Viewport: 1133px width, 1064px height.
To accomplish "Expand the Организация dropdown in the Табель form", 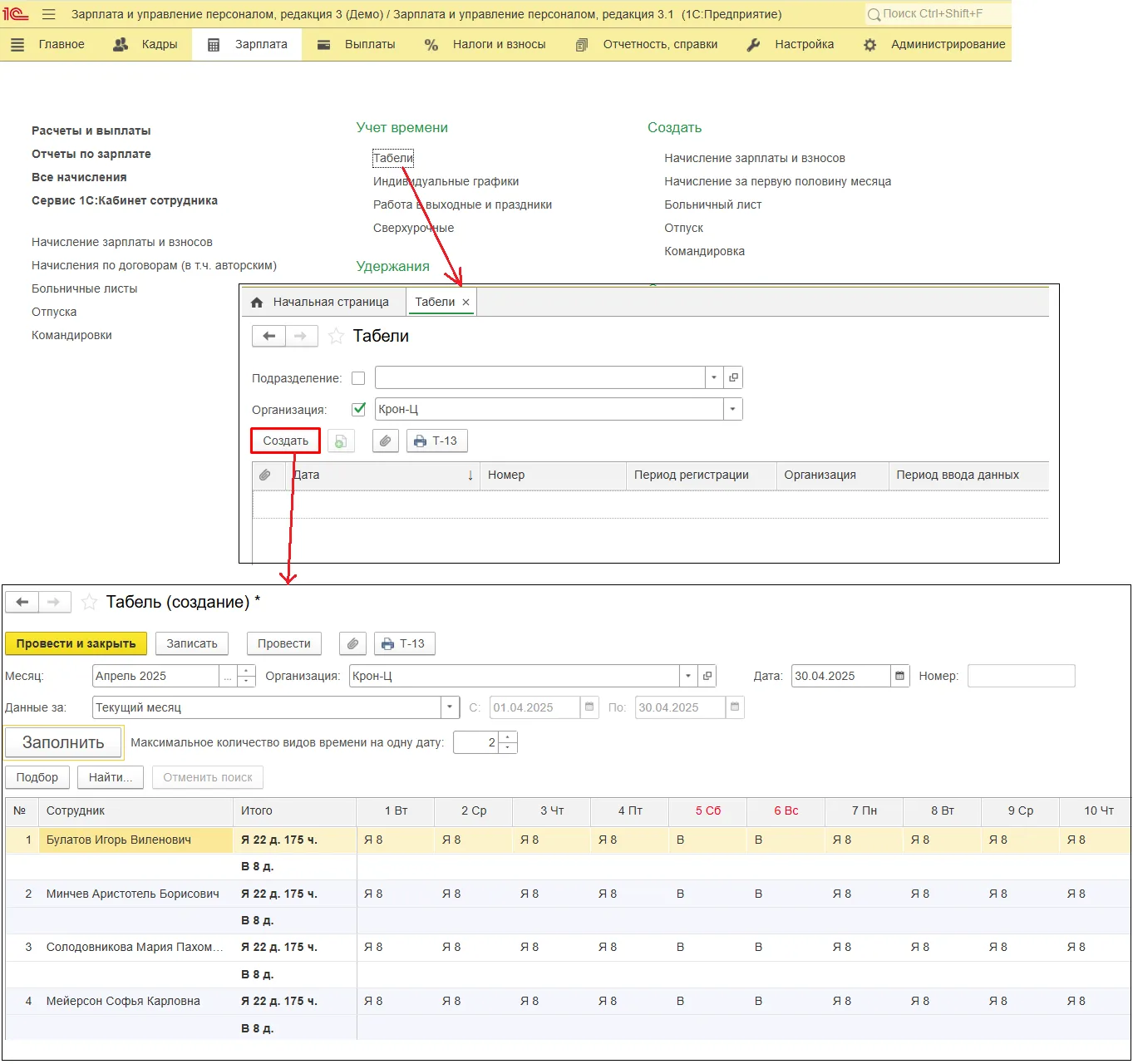I will pos(688,676).
